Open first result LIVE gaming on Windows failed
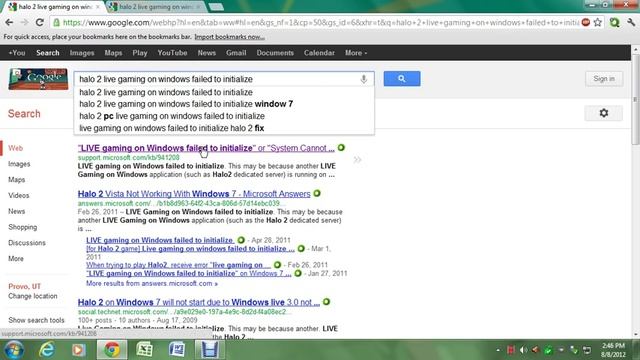Screen dimensions: 640x360 pyautogui.click(x=206, y=148)
